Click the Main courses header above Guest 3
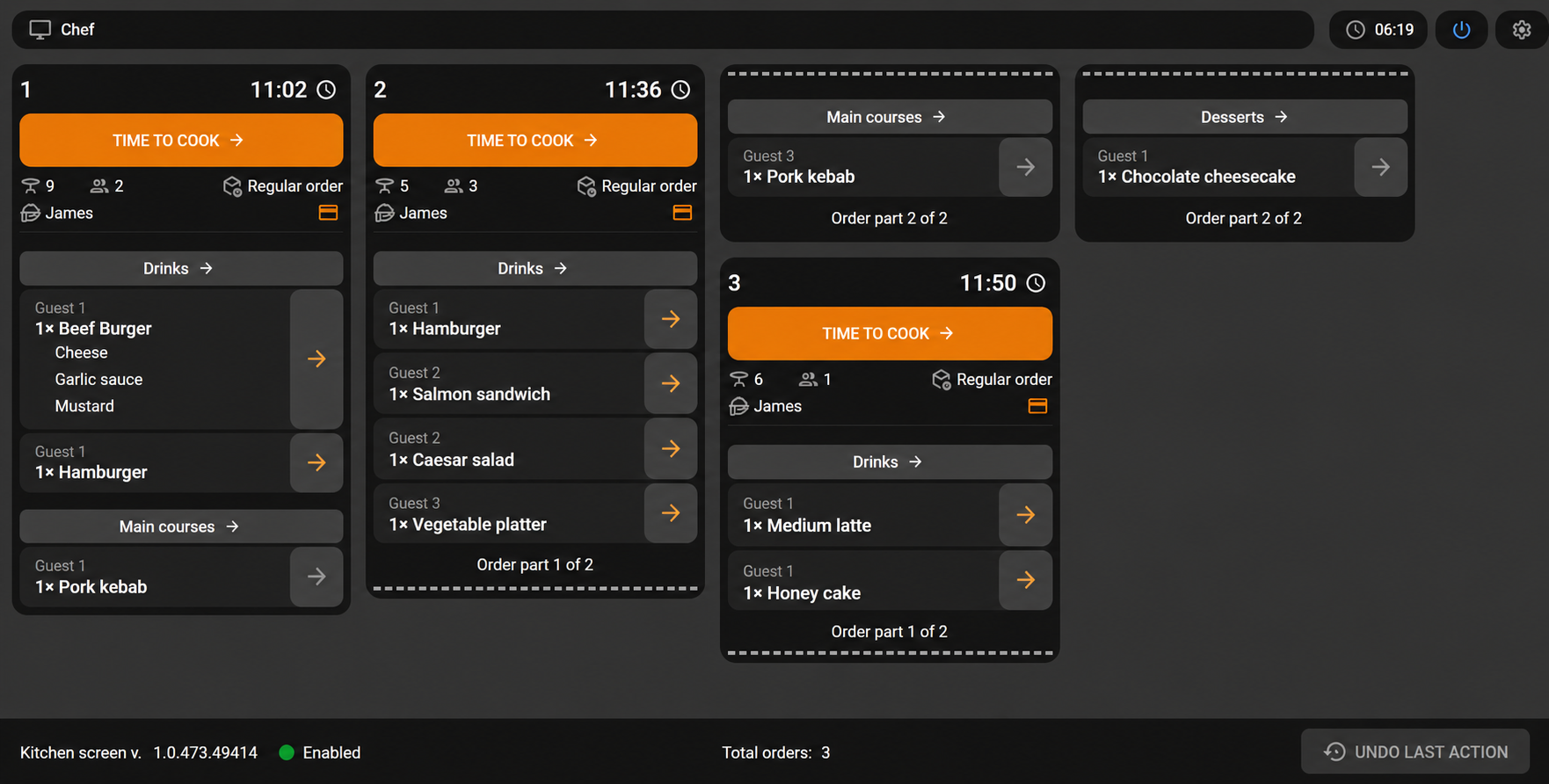The width and height of the screenshot is (1549, 784). point(890,117)
